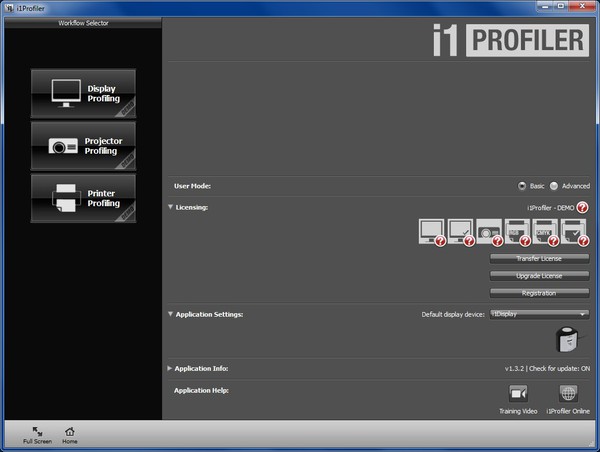Open the Printer Profiling workflow
The width and height of the screenshot is (600, 452).
[x=83, y=198]
